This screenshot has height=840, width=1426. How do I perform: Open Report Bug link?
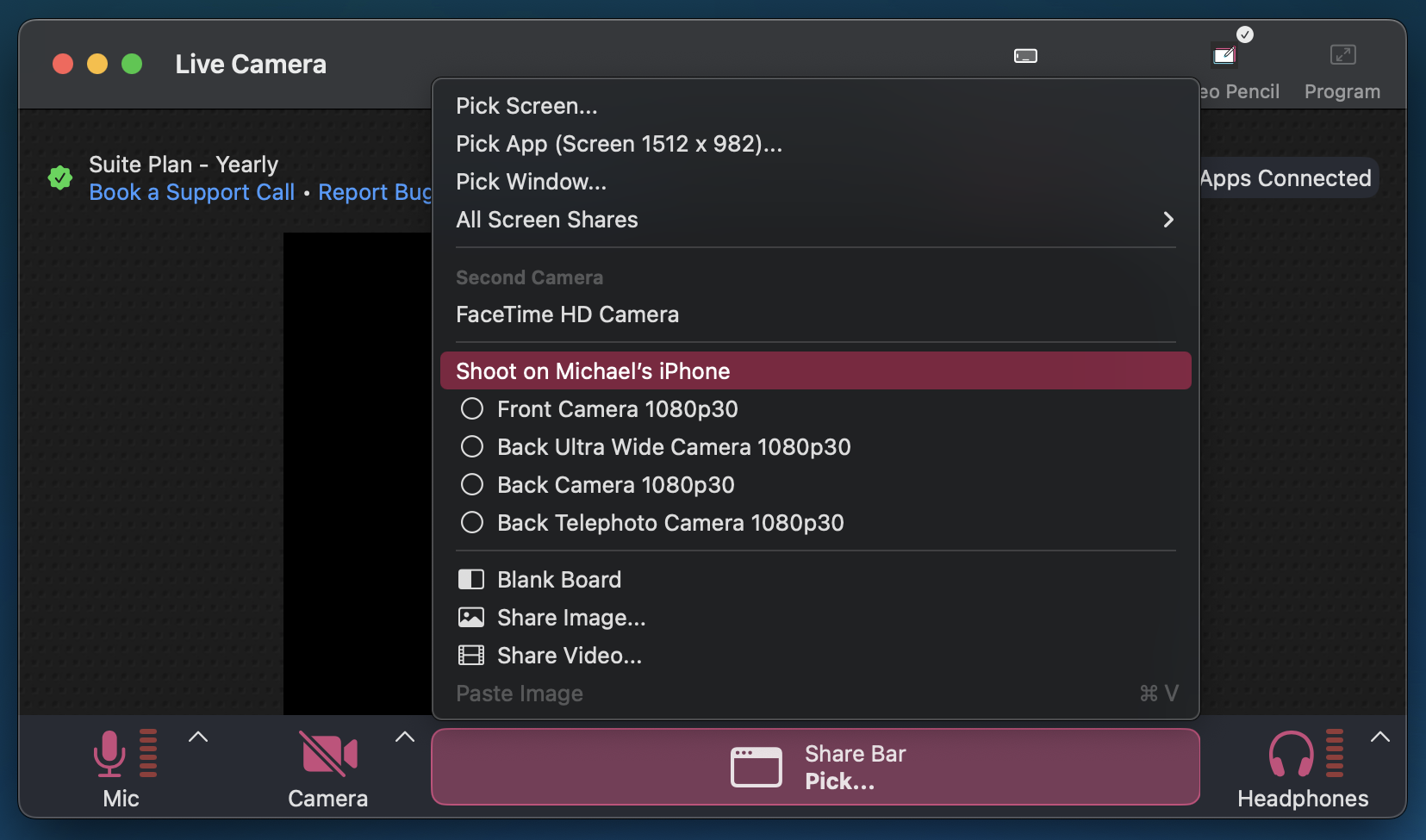point(375,192)
